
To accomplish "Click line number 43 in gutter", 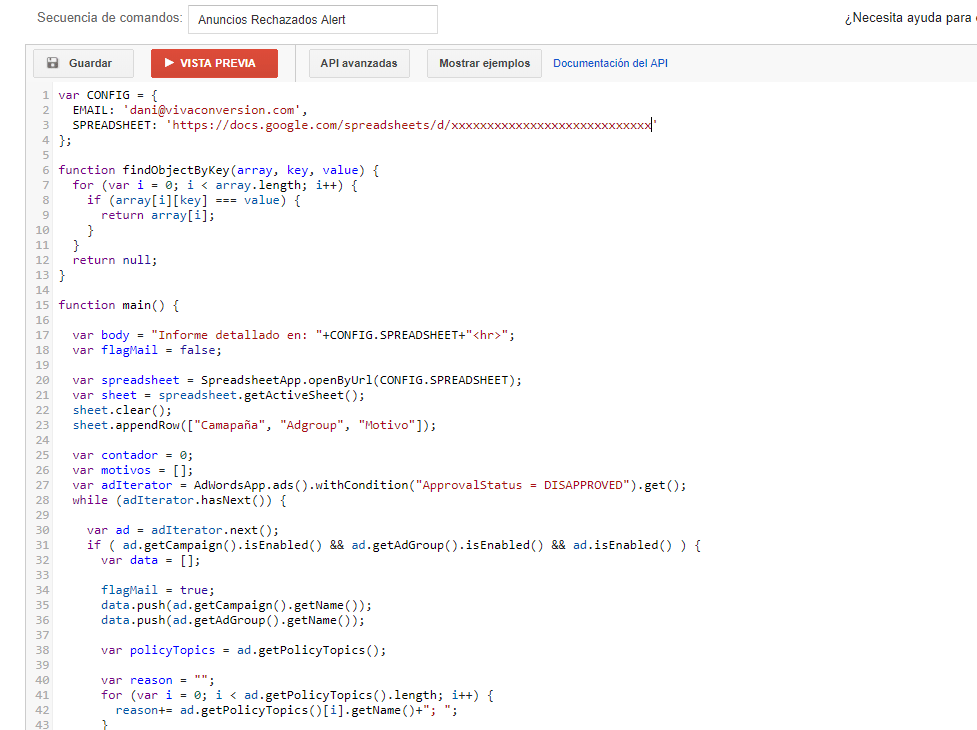I will point(42,724).
